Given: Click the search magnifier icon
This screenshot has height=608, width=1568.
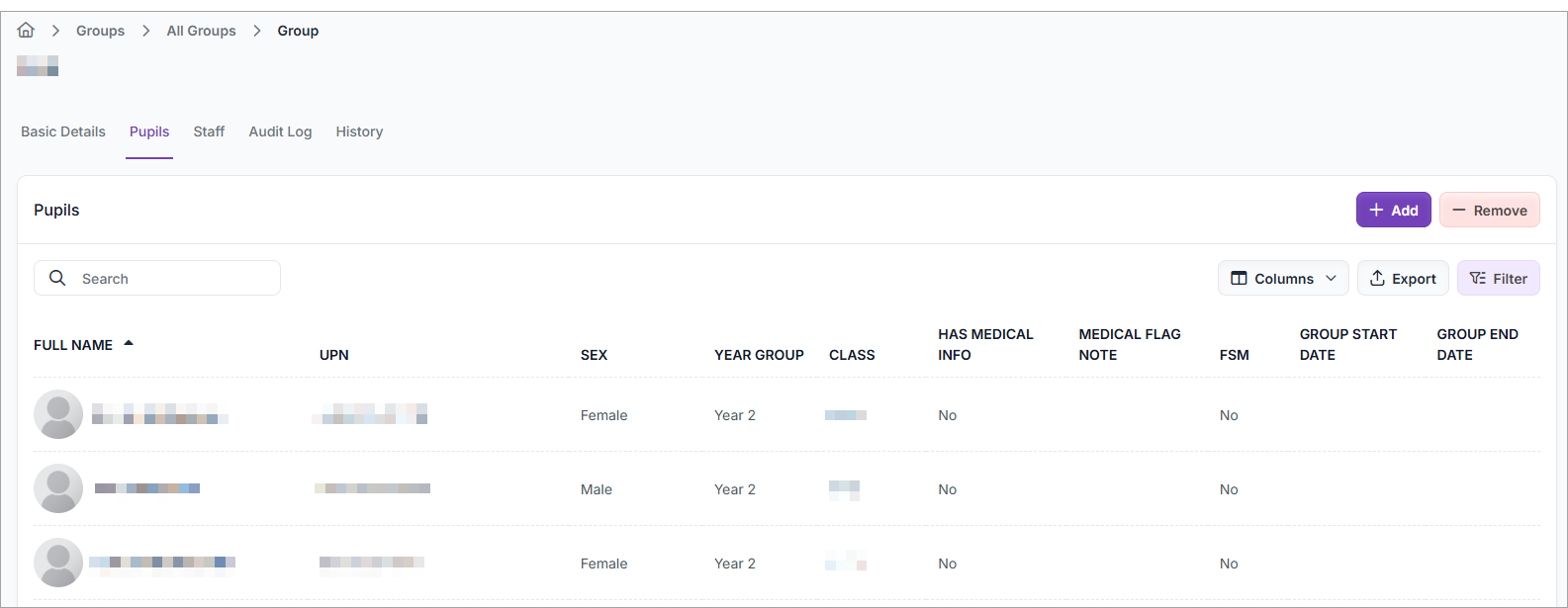Looking at the screenshot, I should pyautogui.click(x=57, y=279).
